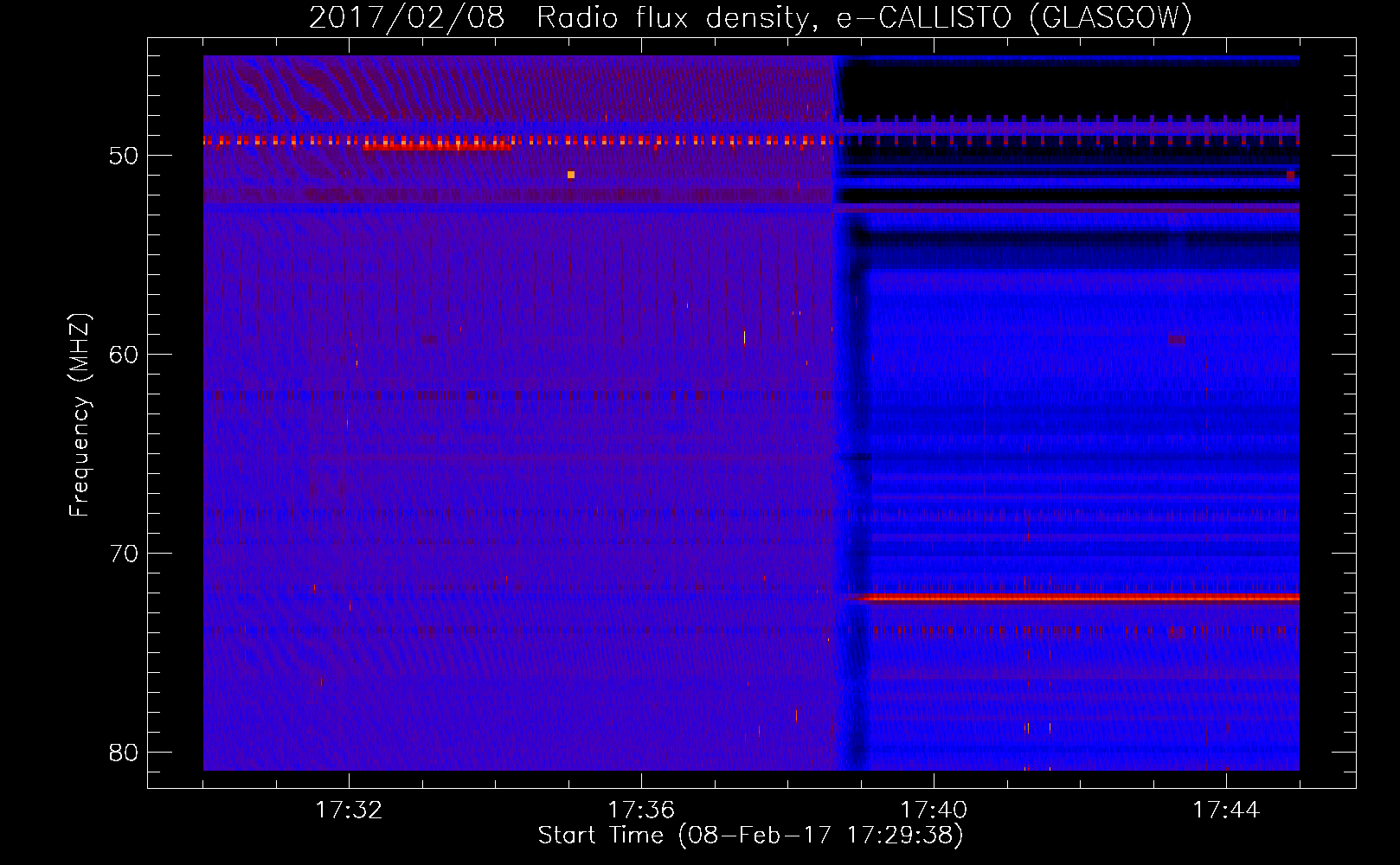The width and height of the screenshot is (1400, 865).
Task: Click the 17:40 time tick label
Action: click(x=934, y=811)
